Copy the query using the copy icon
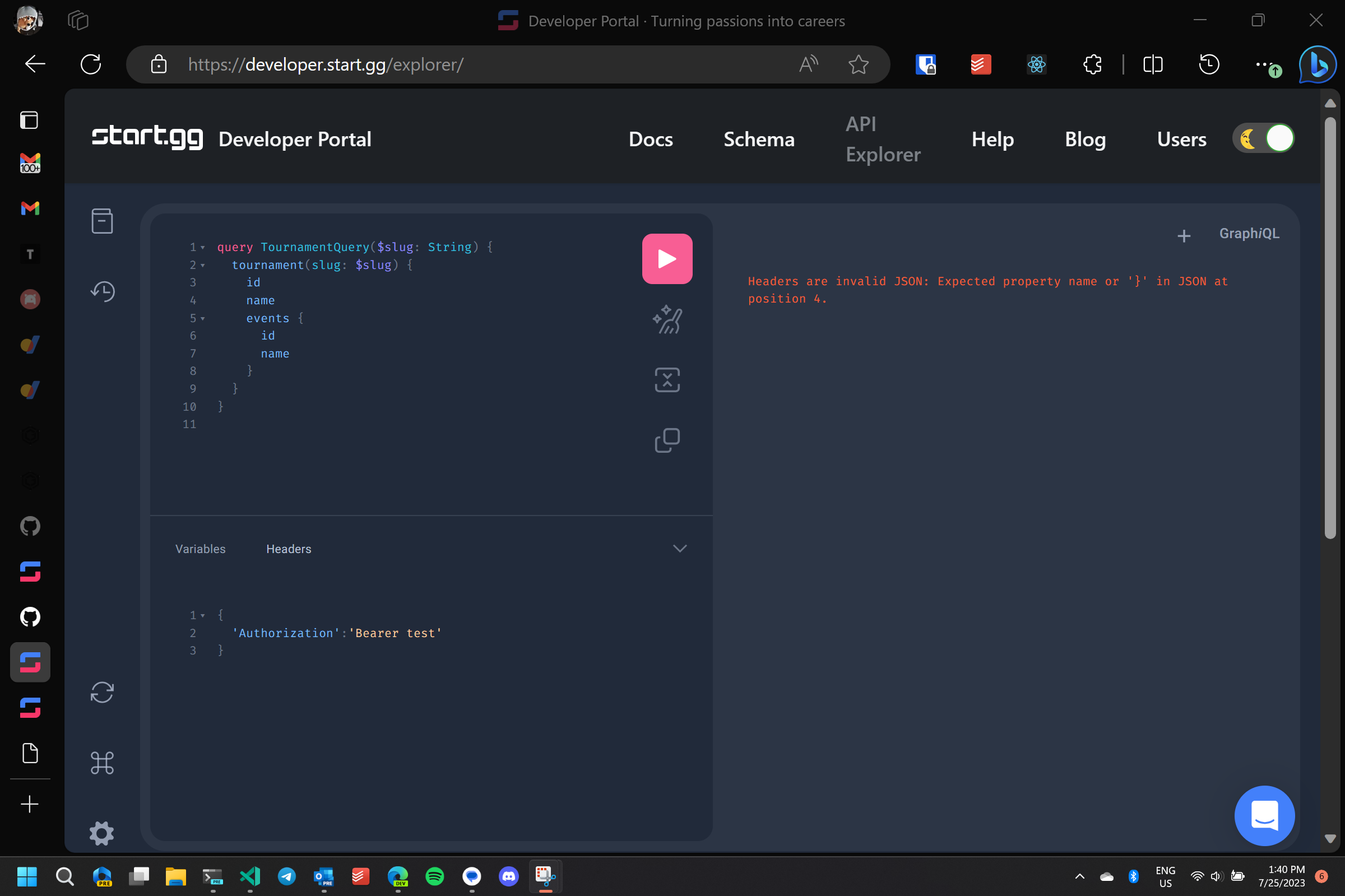Viewport: 1345px width, 896px height. click(667, 440)
